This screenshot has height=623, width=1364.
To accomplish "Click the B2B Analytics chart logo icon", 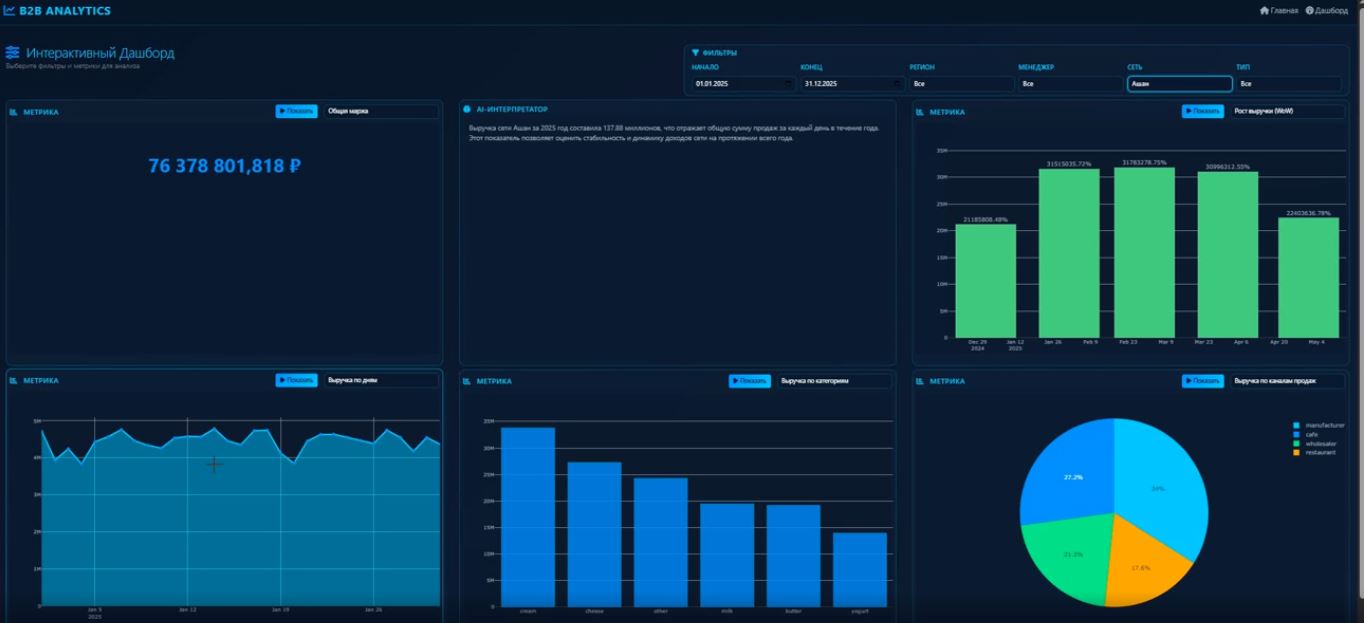I will [x=9, y=10].
